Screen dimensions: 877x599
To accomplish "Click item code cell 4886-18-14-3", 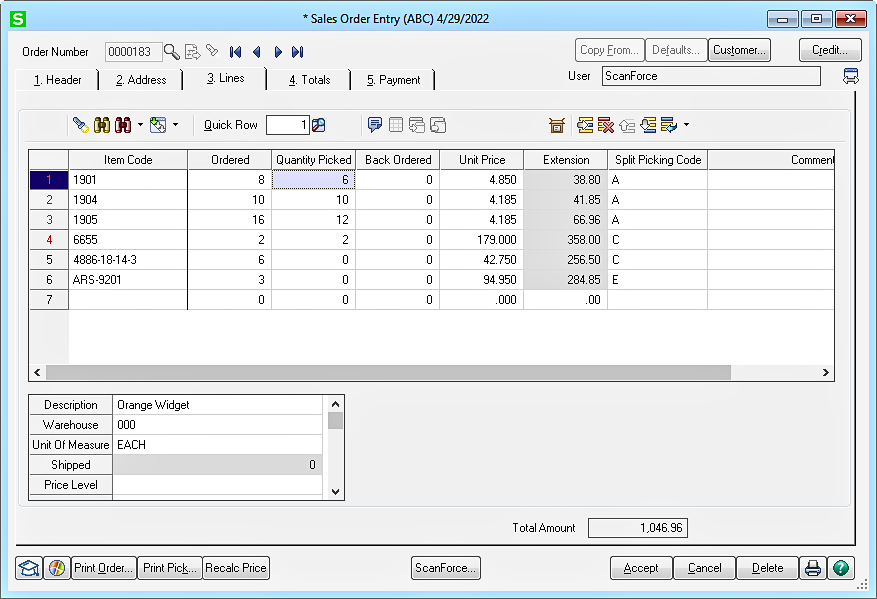I will coord(128,260).
